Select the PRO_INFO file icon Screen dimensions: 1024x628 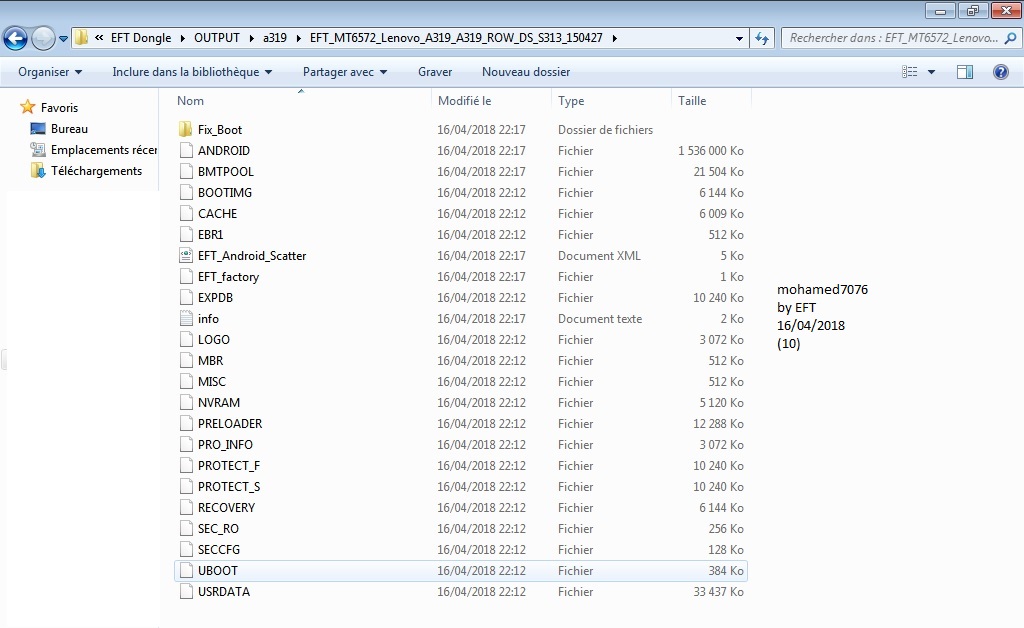(x=186, y=445)
